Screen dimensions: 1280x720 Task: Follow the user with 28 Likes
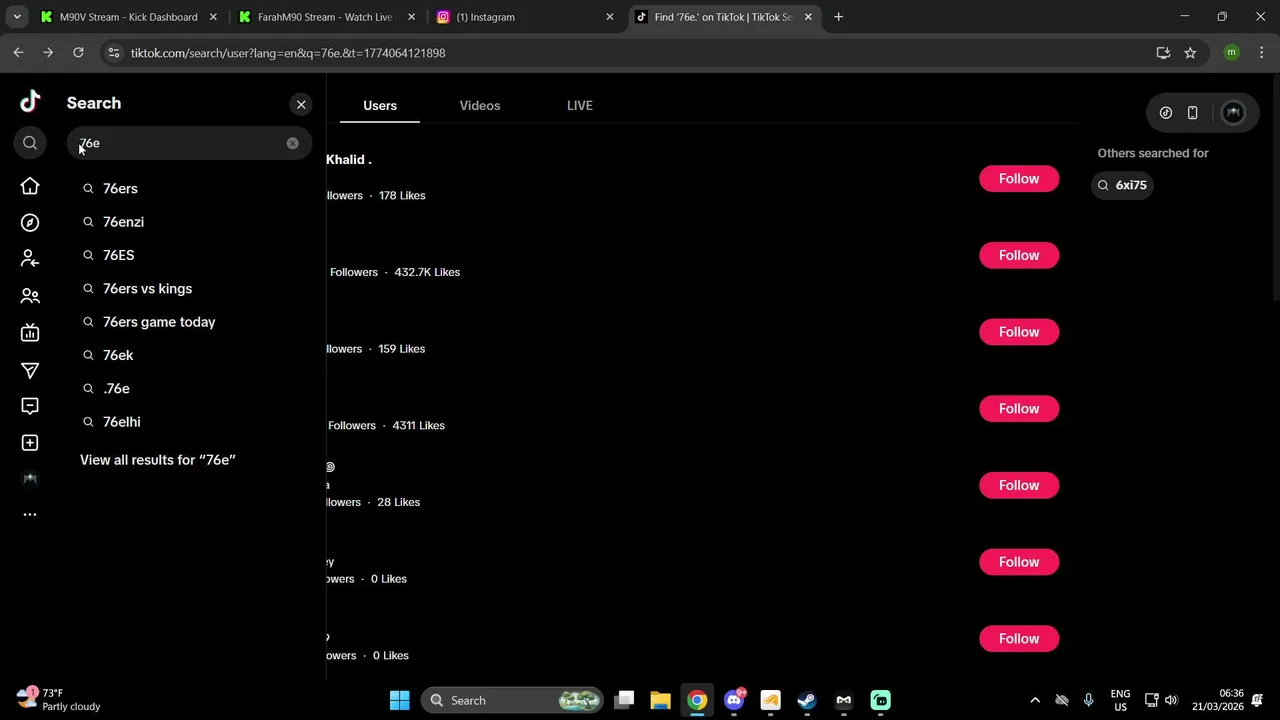point(1019,485)
